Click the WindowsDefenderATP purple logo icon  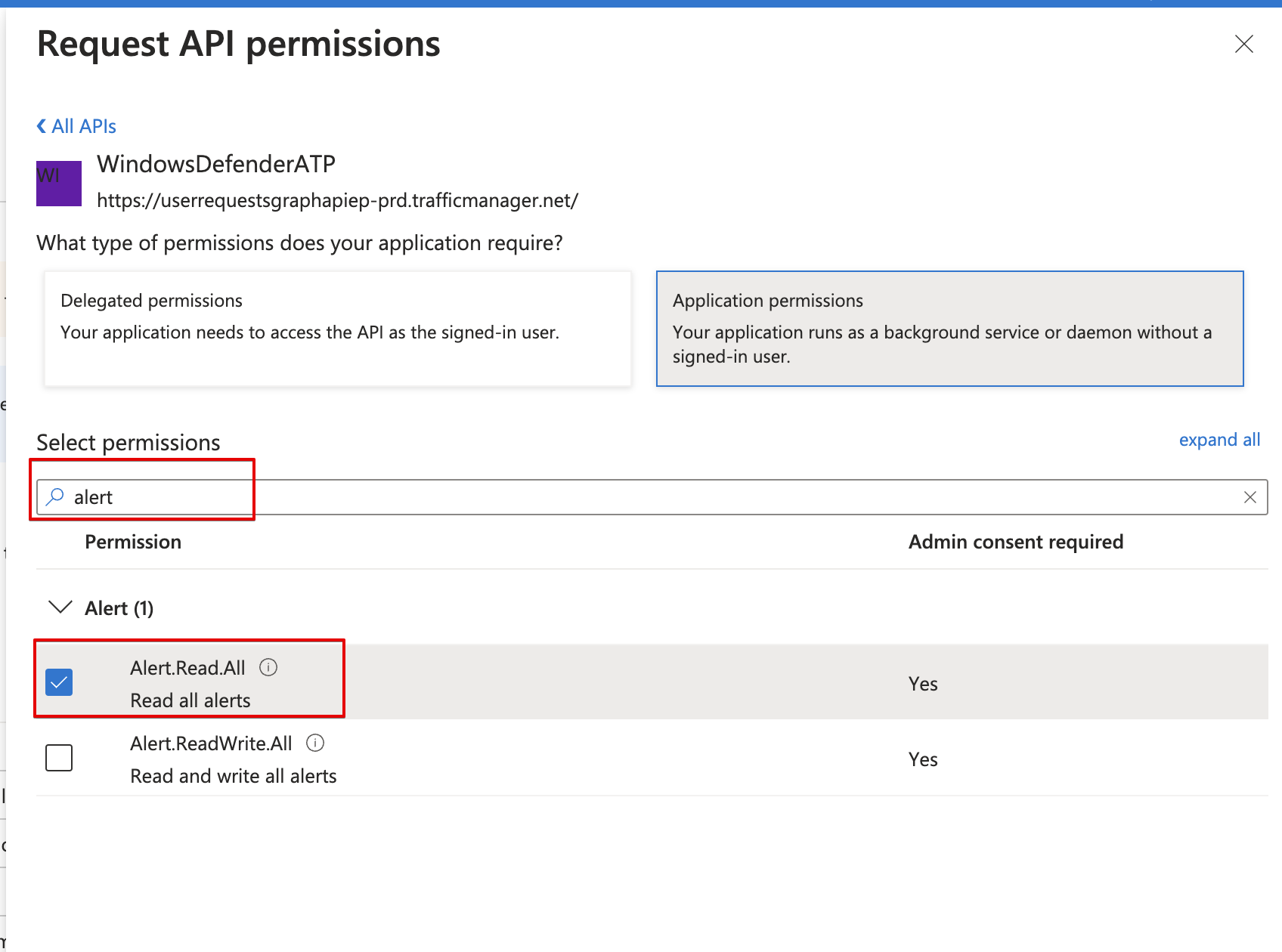(x=58, y=183)
